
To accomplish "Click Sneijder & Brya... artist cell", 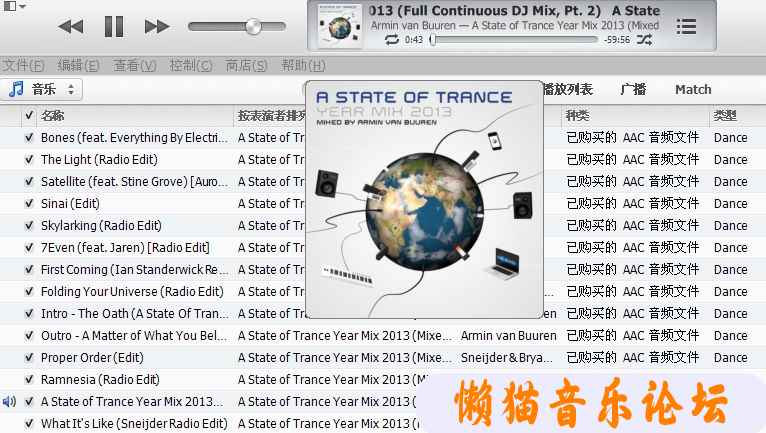I will 507,358.
